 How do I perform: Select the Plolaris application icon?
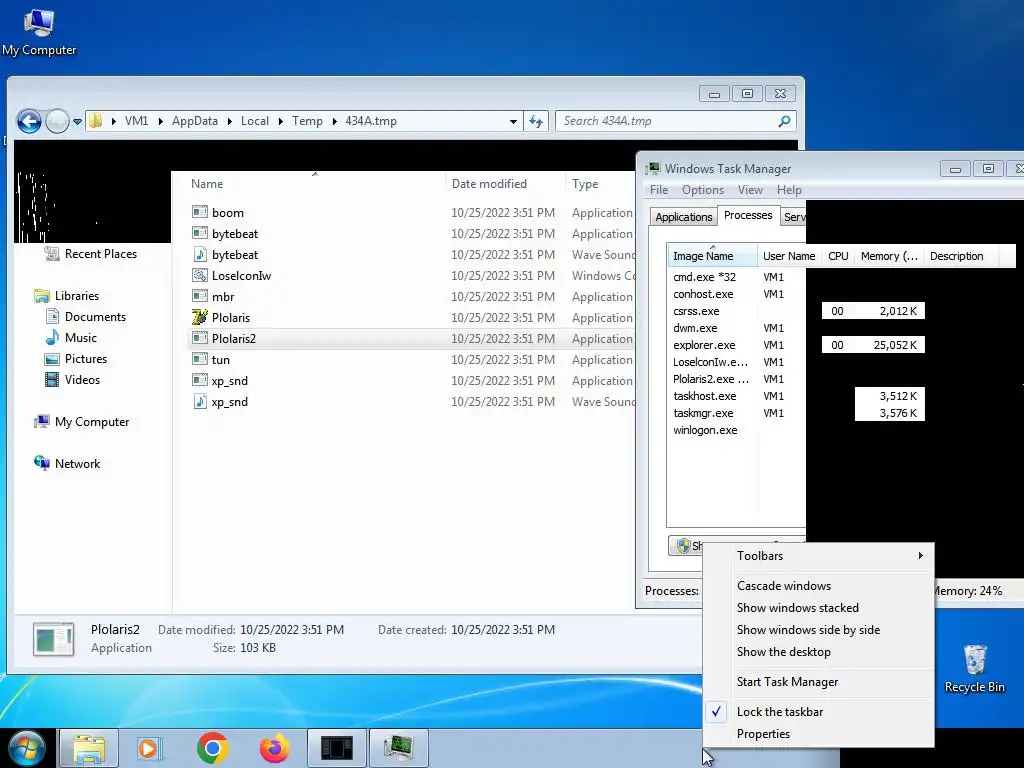click(x=200, y=317)
